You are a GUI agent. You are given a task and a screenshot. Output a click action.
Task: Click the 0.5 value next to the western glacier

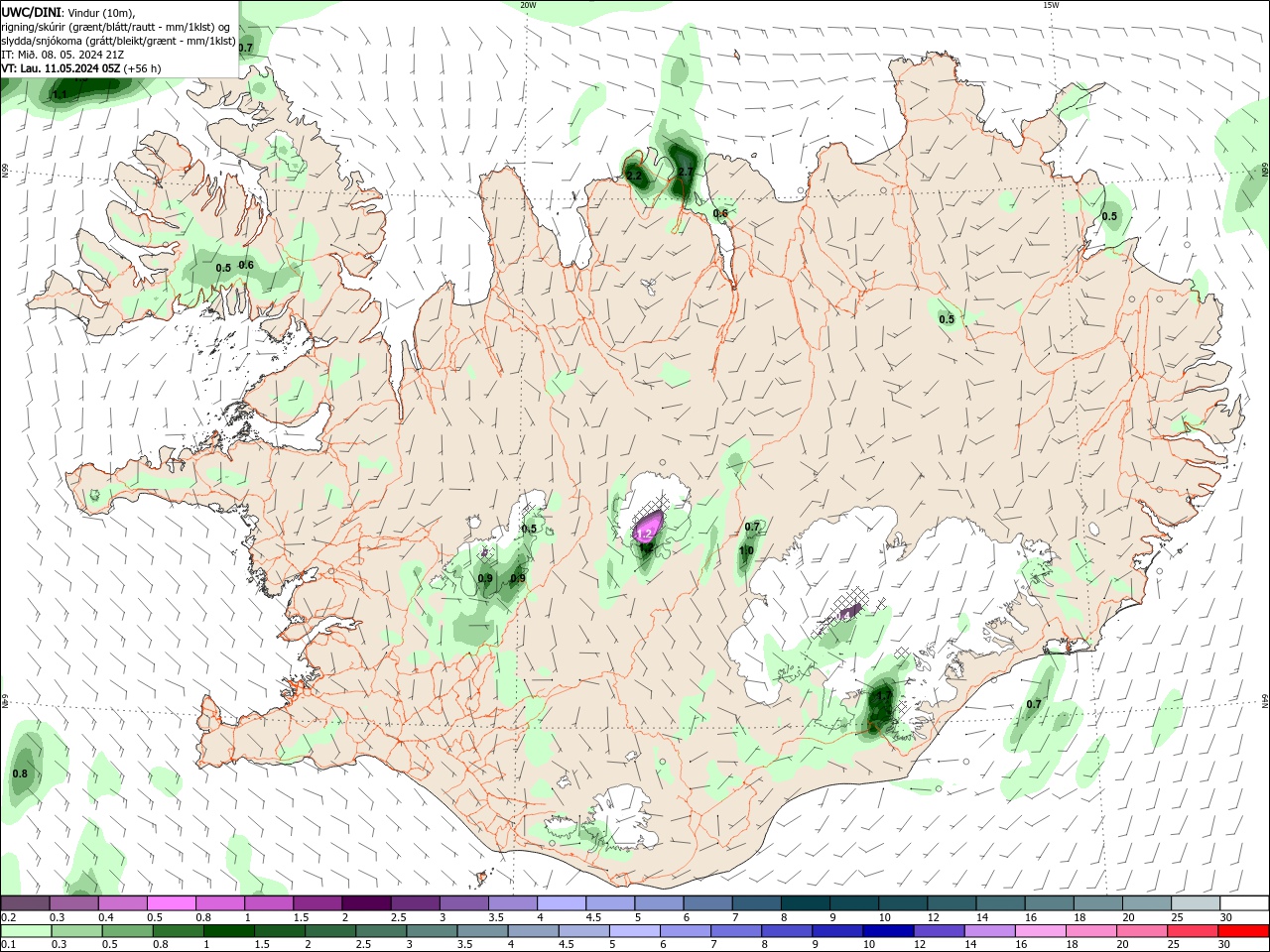coord(529,529)
